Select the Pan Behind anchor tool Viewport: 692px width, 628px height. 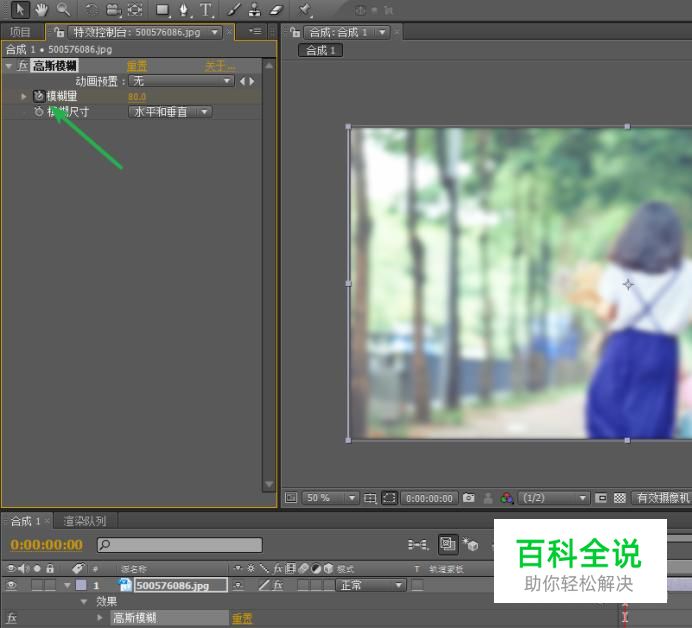(x=135, y=10)
